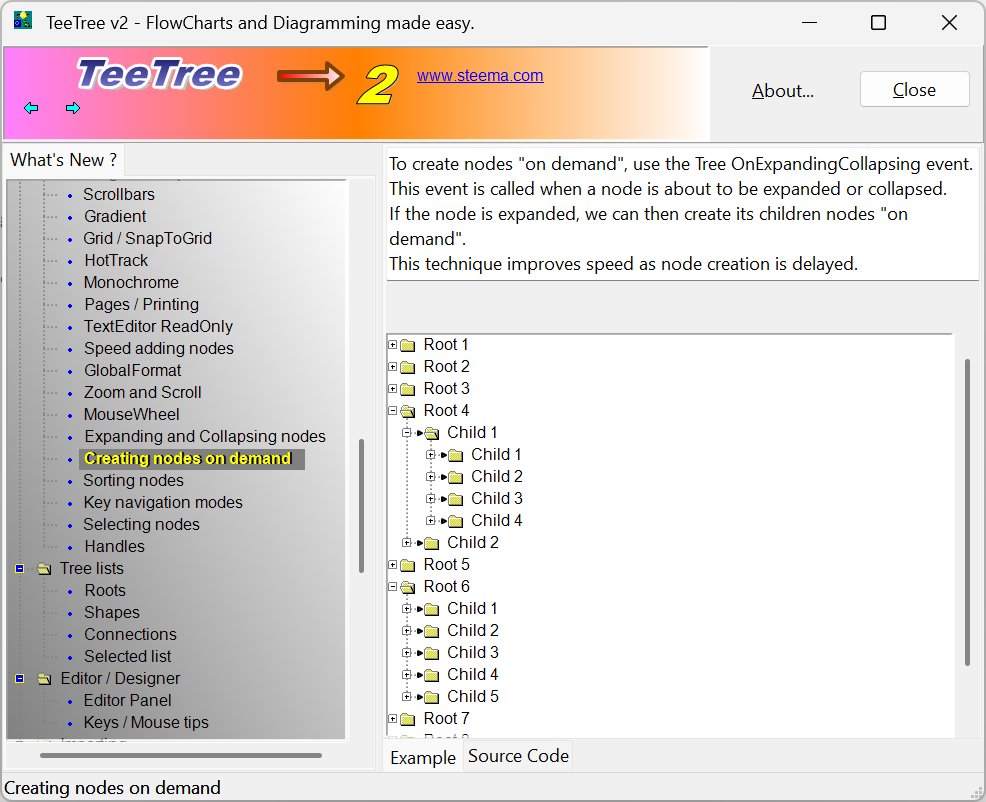Open Sorting nodes topic
This screenshot has height=802, width=986.
133,481
